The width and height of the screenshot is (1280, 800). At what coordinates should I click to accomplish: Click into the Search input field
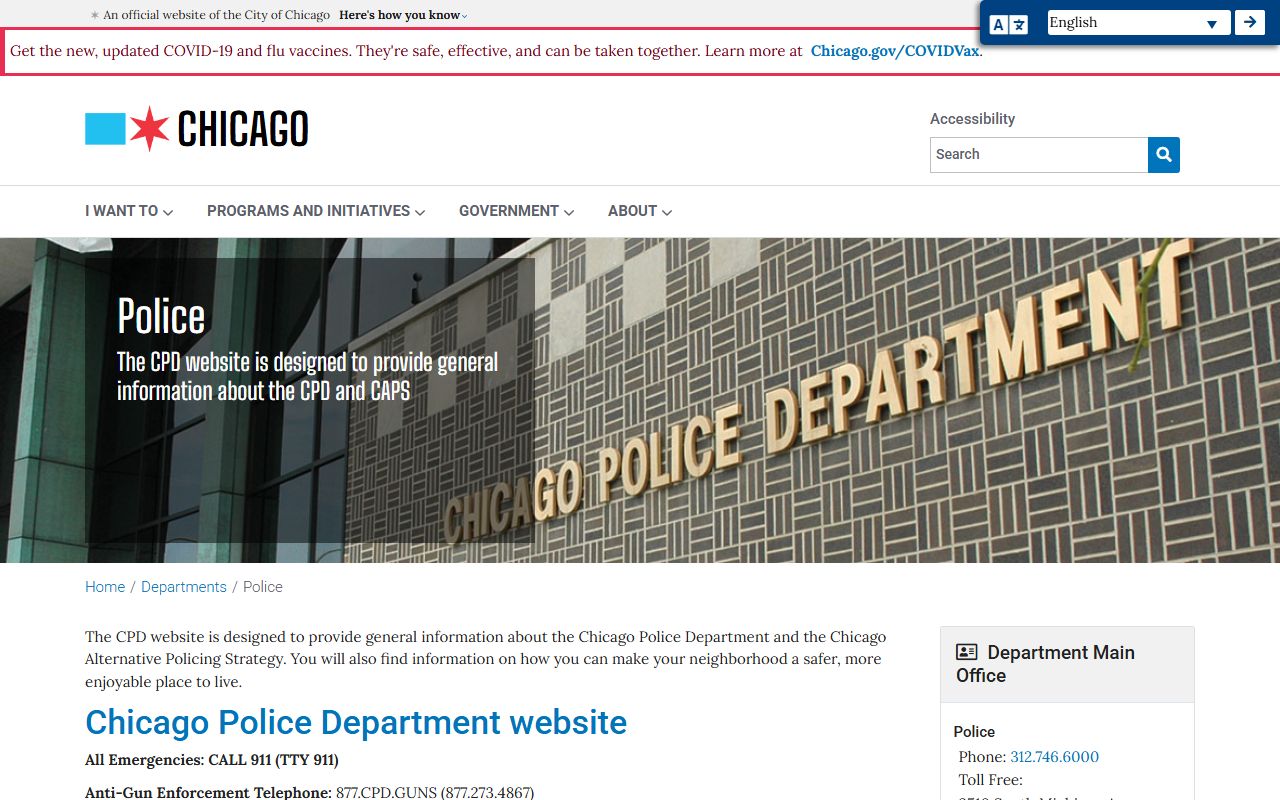click(1039, 155)
